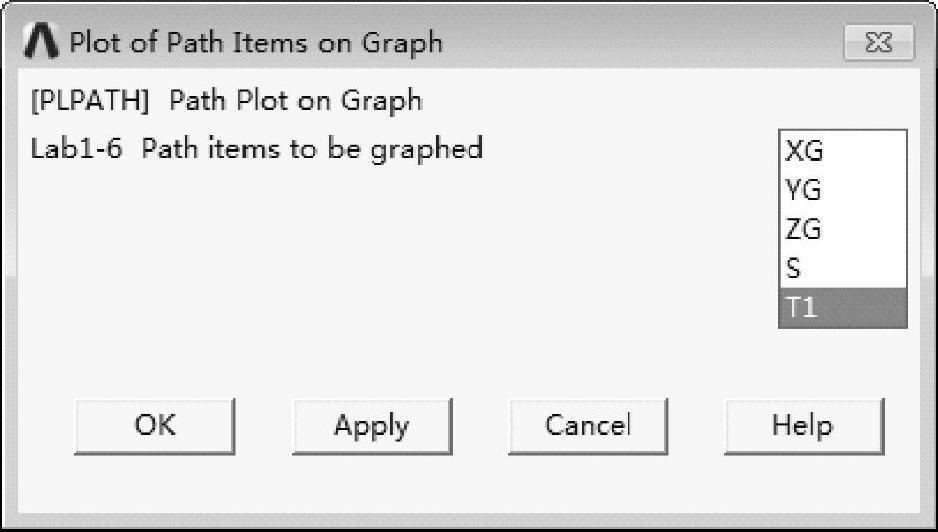
Task: Click the [PLPATH] command label
Action: (x=92, y=101)
